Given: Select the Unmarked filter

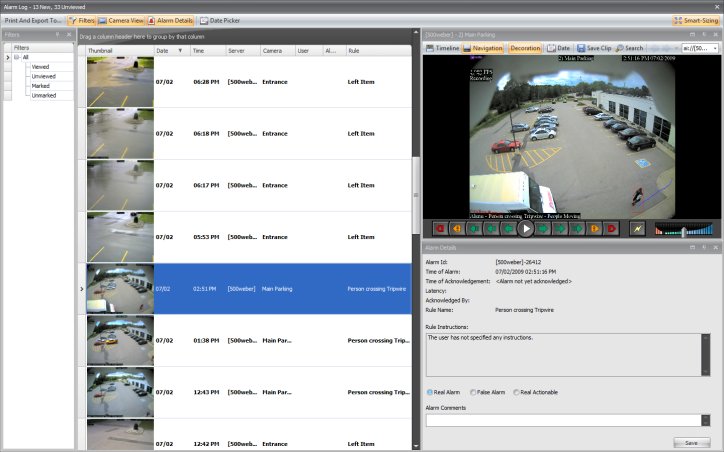Looking at the screenshot, I should (x=44, y=96).
